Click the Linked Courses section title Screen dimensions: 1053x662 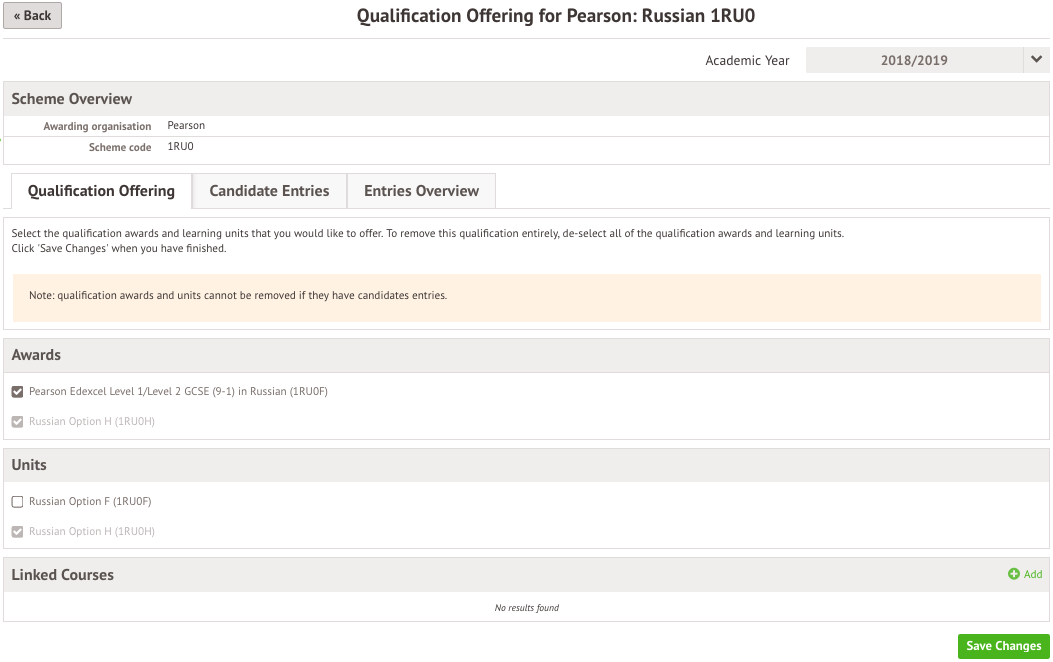[x=62, y=575]
